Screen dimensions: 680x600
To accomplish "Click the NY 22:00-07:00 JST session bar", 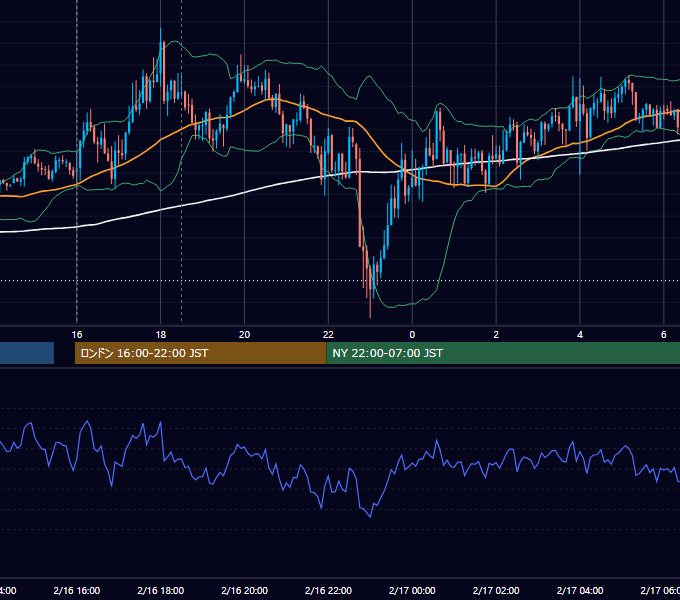I will (503, 353).
